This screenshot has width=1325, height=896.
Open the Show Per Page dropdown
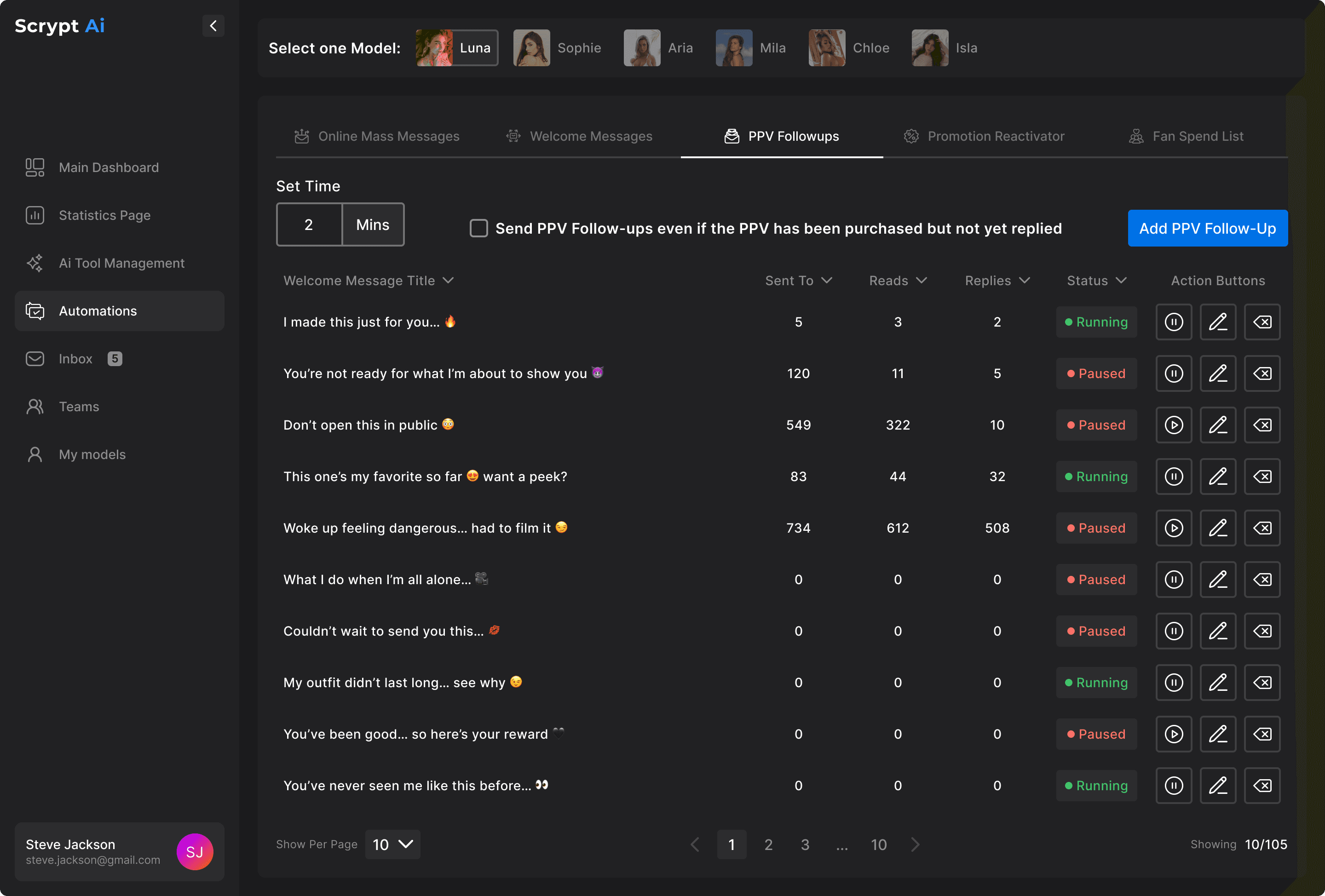[x=392, y=844]
